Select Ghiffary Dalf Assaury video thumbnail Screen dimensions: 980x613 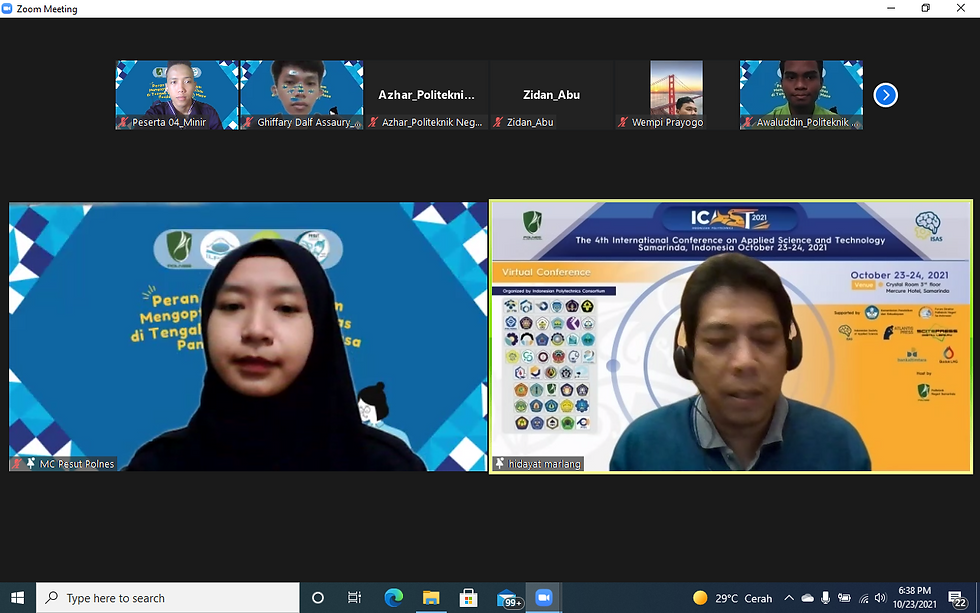302,95
